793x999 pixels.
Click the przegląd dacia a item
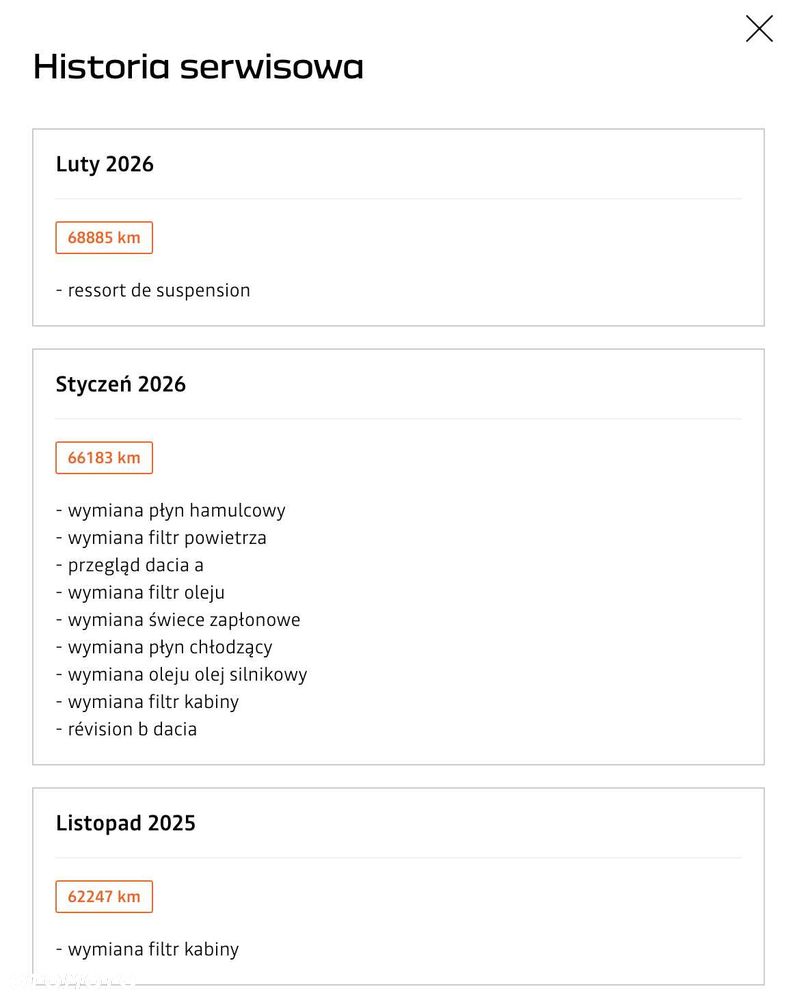click(129, 566)
